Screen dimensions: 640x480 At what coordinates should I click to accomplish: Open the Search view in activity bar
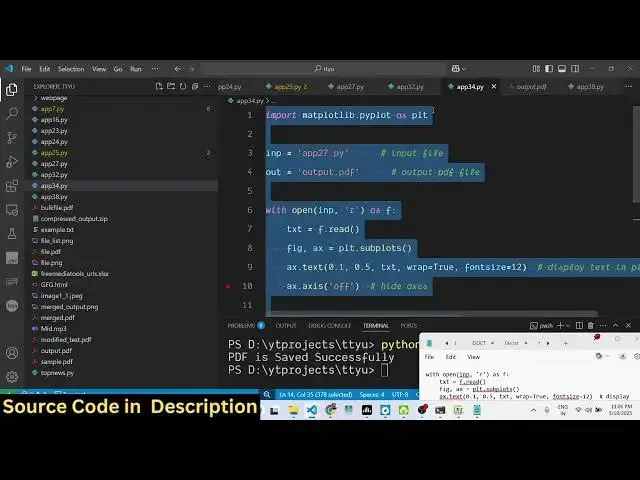pos(12,113)
